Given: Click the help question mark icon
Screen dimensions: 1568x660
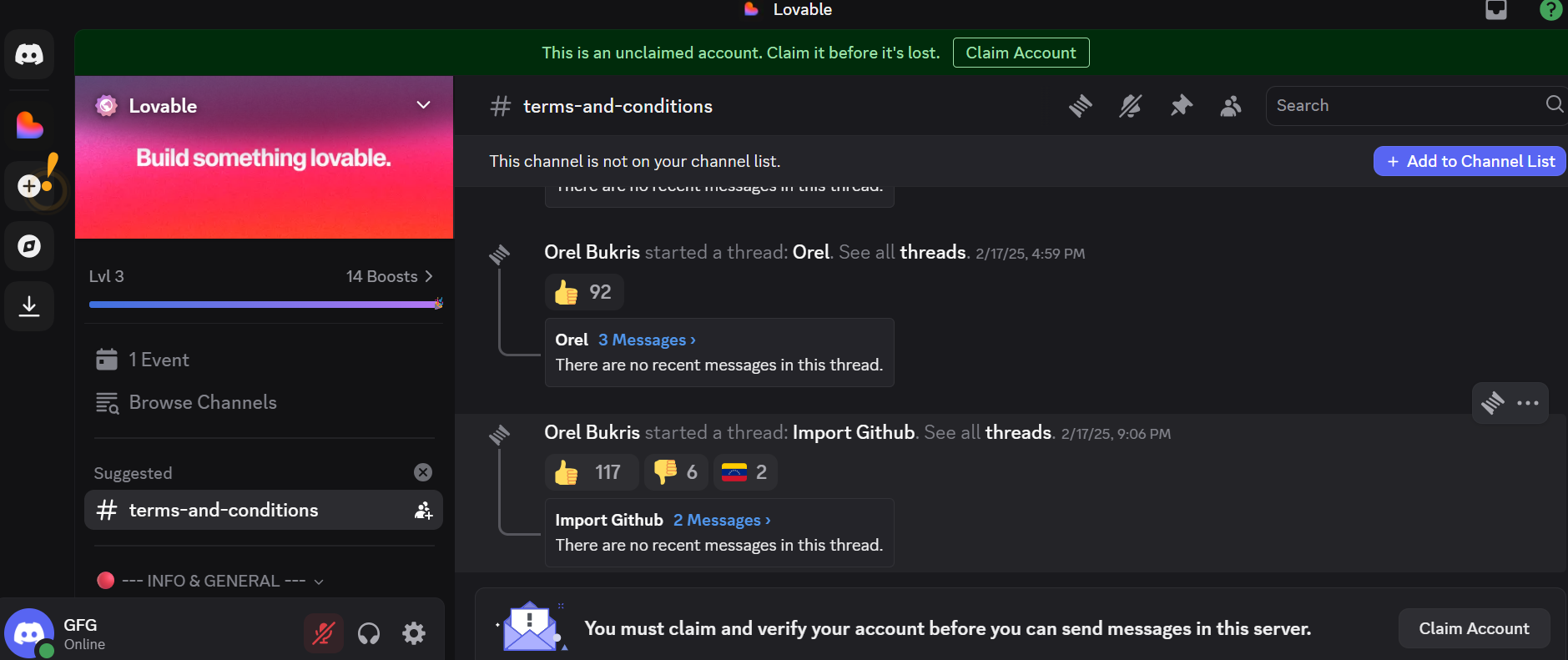Looking at the screenshot, I should point(1550,10).
